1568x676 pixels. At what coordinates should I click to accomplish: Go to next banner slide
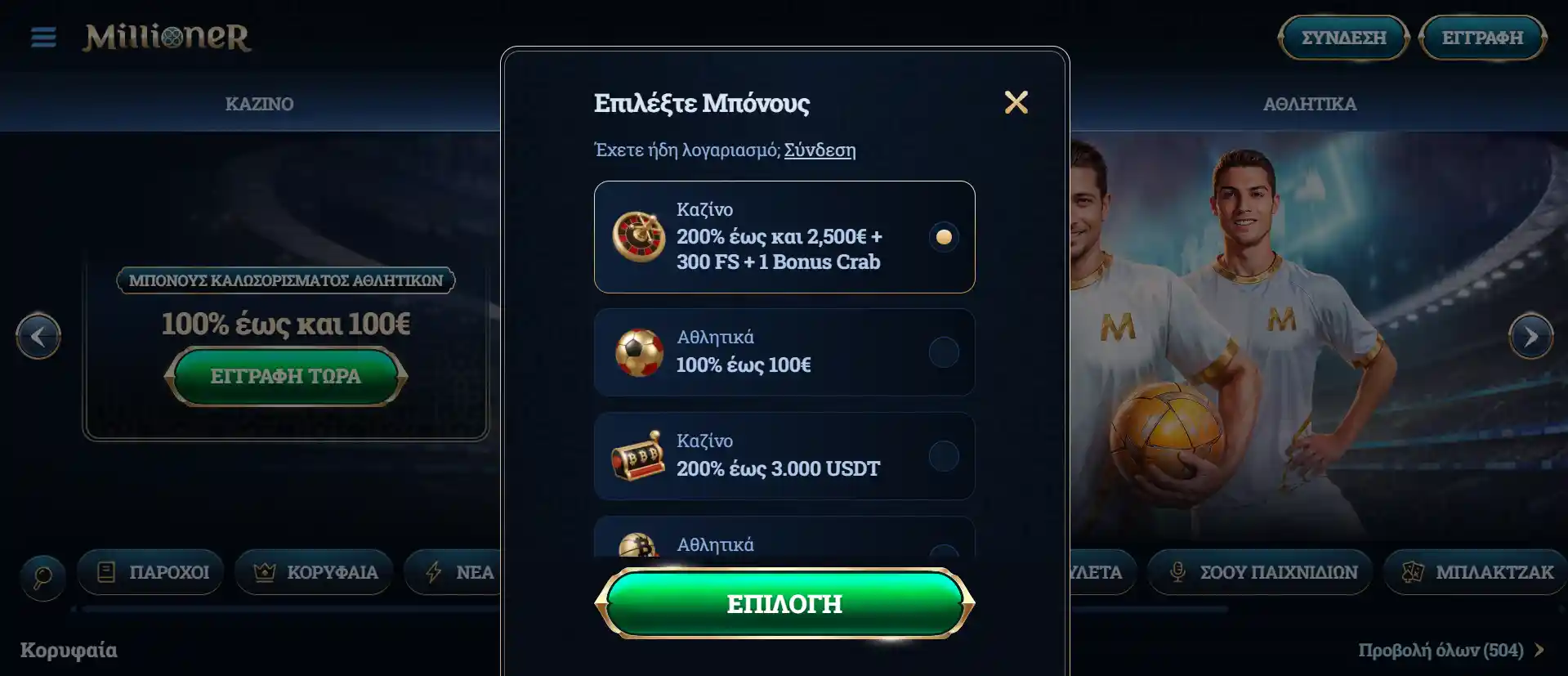[1530, 336]
